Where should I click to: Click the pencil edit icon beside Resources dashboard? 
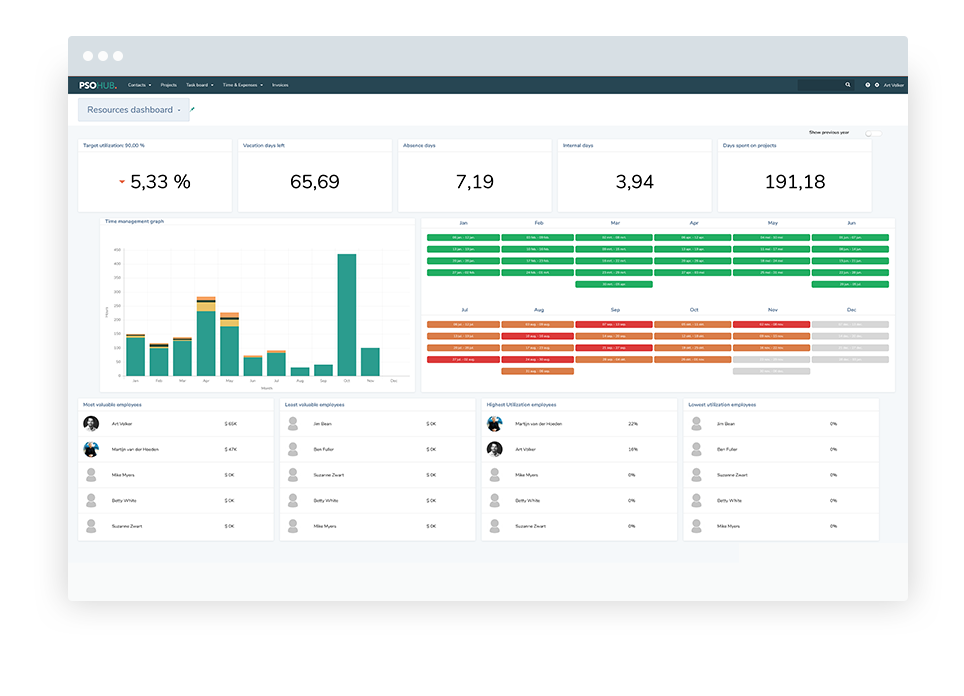point(193,109)
